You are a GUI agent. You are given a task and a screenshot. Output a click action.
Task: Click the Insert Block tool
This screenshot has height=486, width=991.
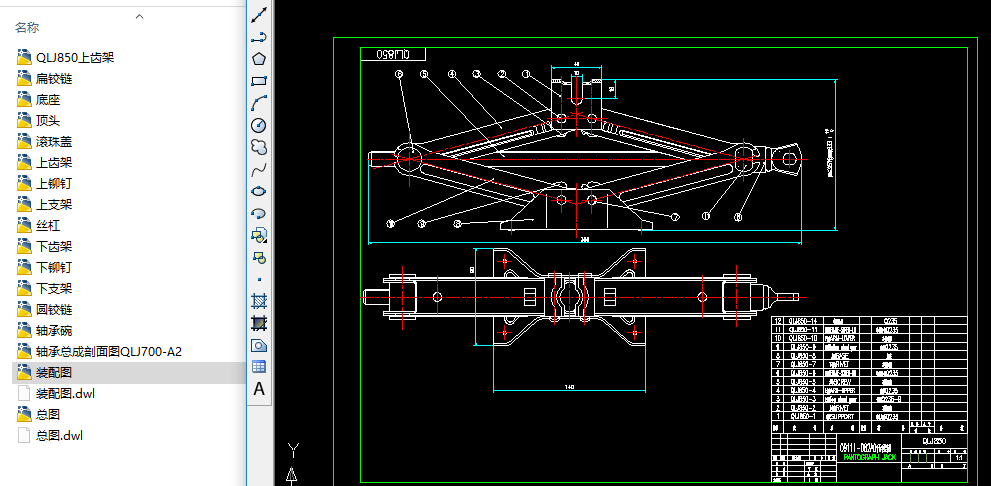point(259,235)
